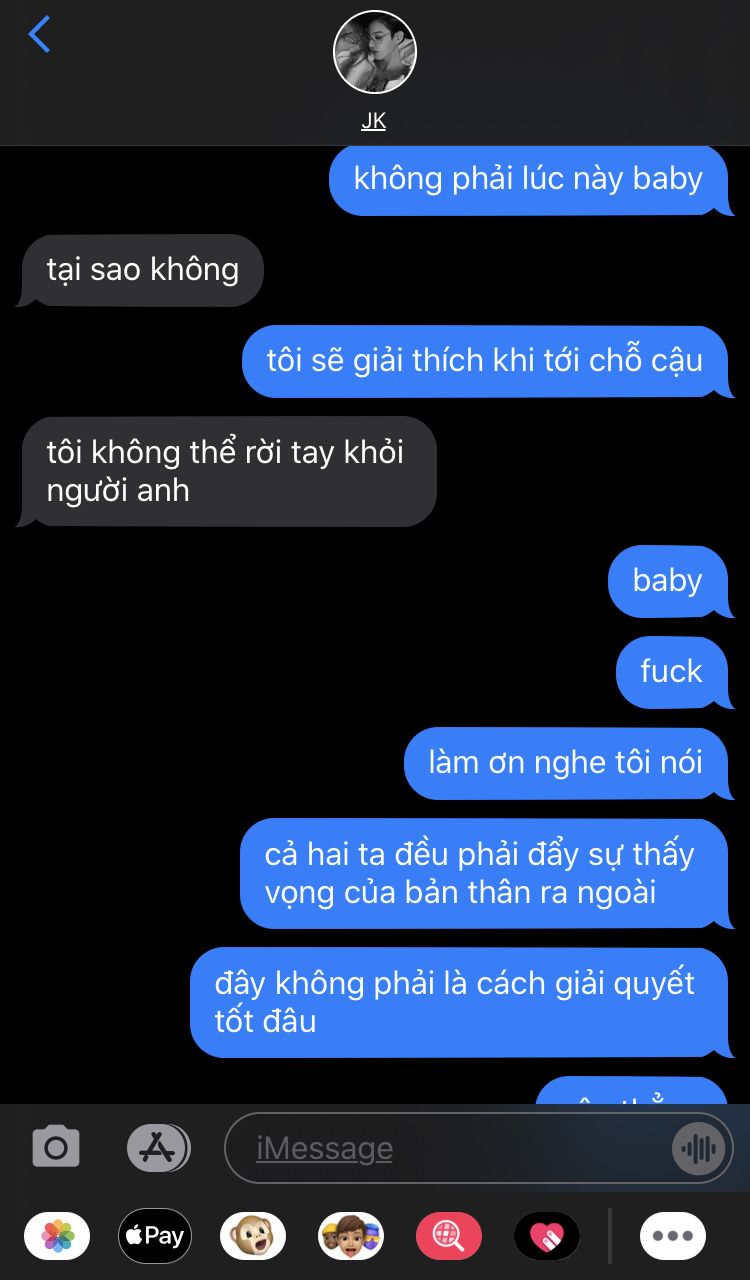This screenshot has height=1280, width=750.
Task: Open the camera icon
Action: click(x=56, y=1148)
